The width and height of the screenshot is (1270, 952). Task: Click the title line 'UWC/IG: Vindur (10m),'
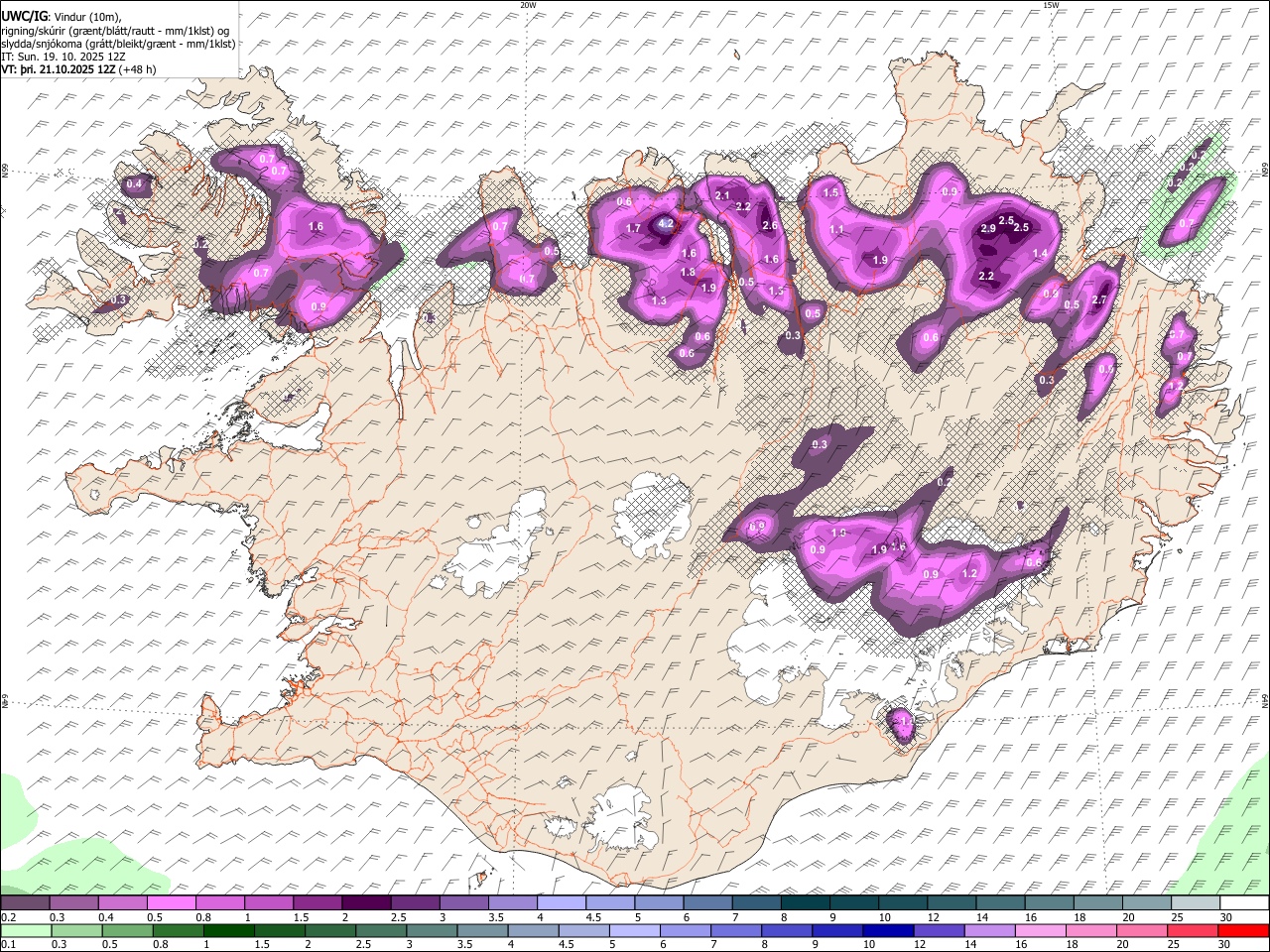(62, 16)
